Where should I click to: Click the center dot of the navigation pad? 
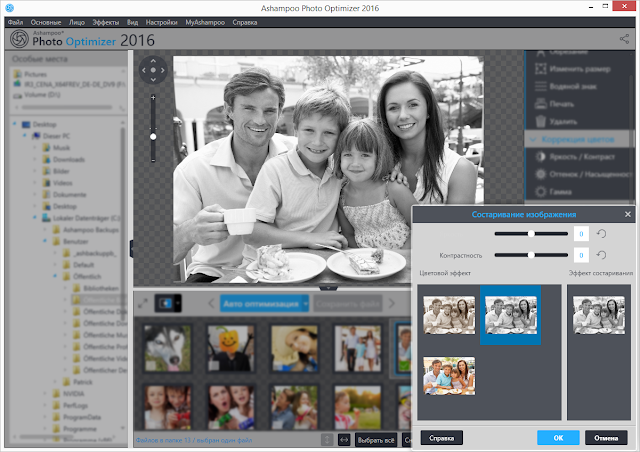pos(153,70)
